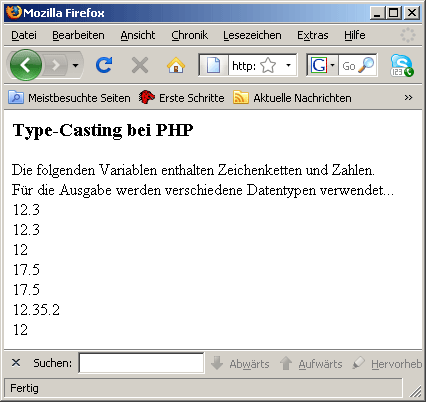Open the Lesezeichen menu
The image size is (426, 402).
pyautogui.click(x=252, y=35)
